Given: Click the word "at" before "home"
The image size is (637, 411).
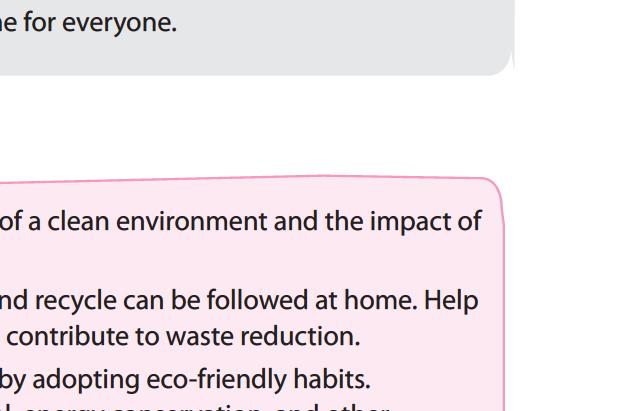Looking at the screenshot, I should point(326,302).
